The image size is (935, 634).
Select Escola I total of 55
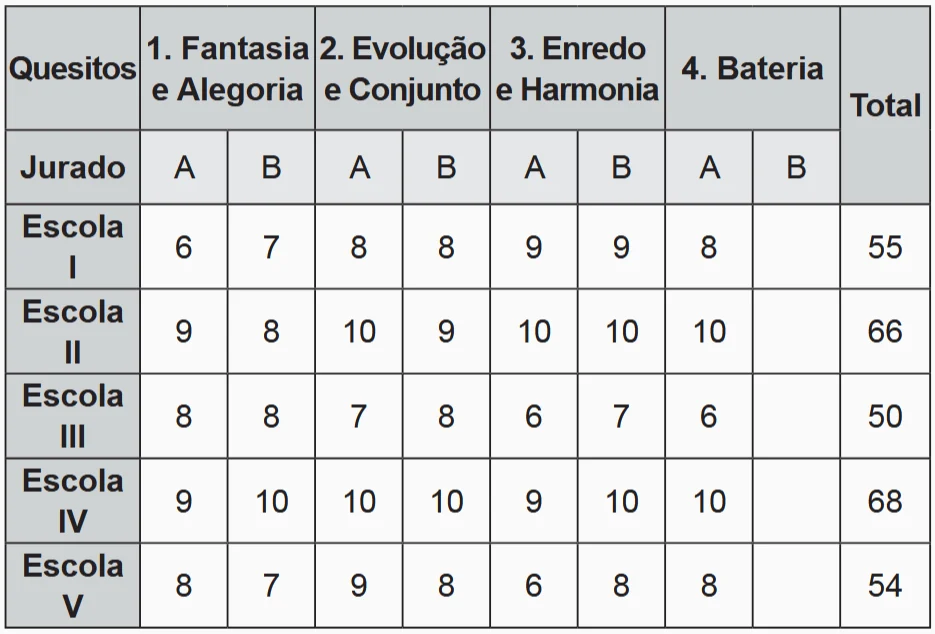click(x=885, y=246)
